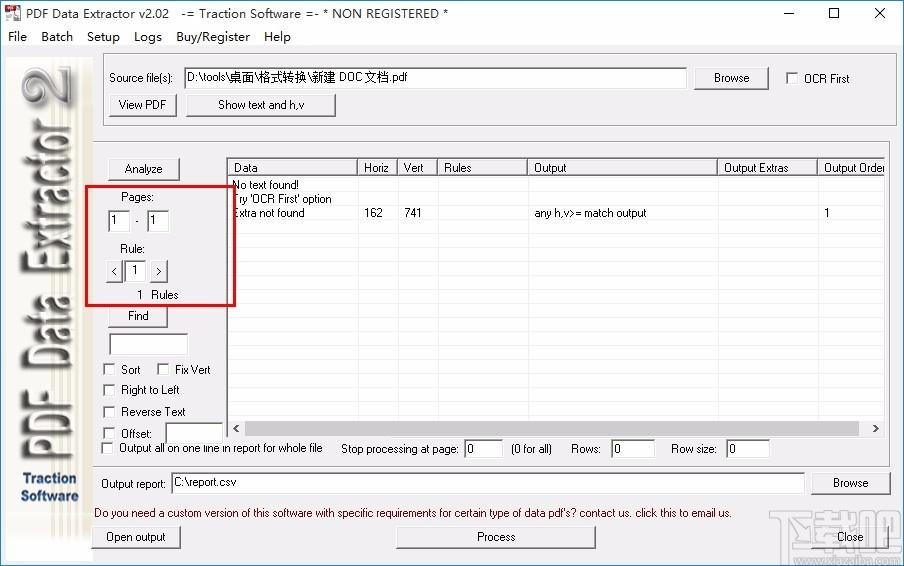Go to the previous rule arrow
The height and width of the screenshot is (566, 904).
pos(114,271)
